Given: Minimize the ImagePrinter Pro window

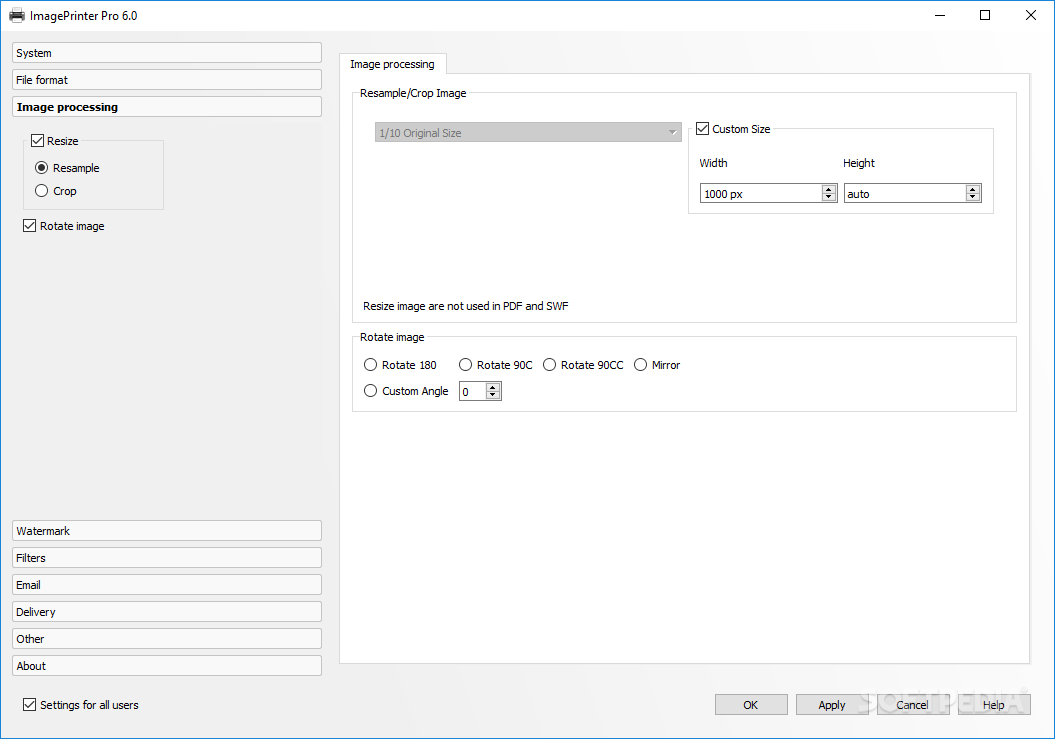Looking at the screenshot, I should (x=940, y=15).
